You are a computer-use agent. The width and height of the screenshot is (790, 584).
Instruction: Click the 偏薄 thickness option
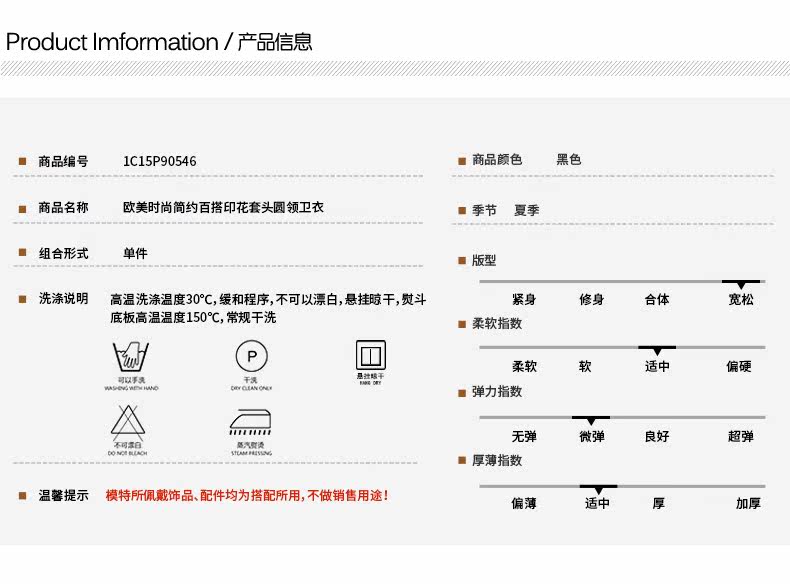point(524,503)
